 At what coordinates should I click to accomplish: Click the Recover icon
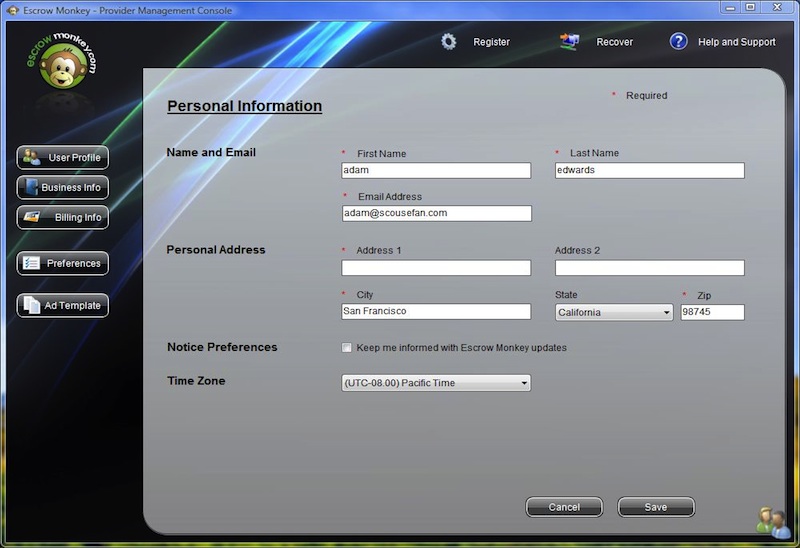tap(570, 42)
